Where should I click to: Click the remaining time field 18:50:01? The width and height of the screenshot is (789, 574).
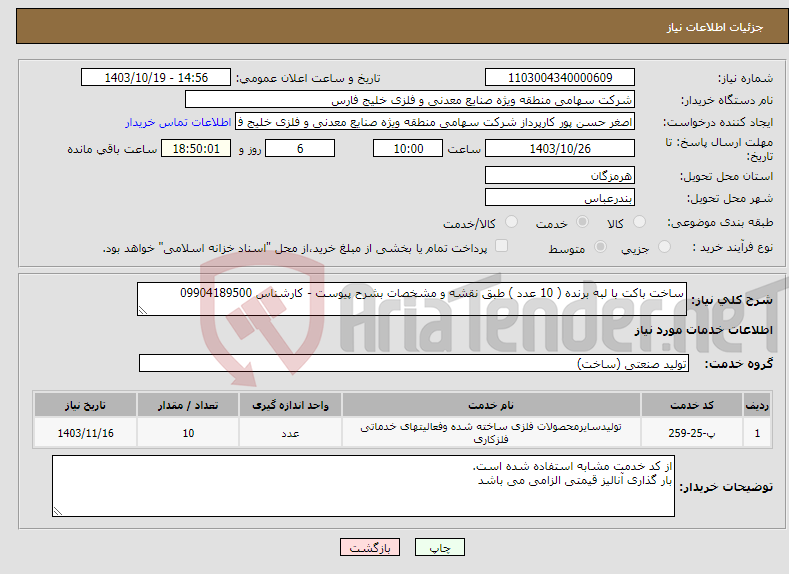point(196,148)
